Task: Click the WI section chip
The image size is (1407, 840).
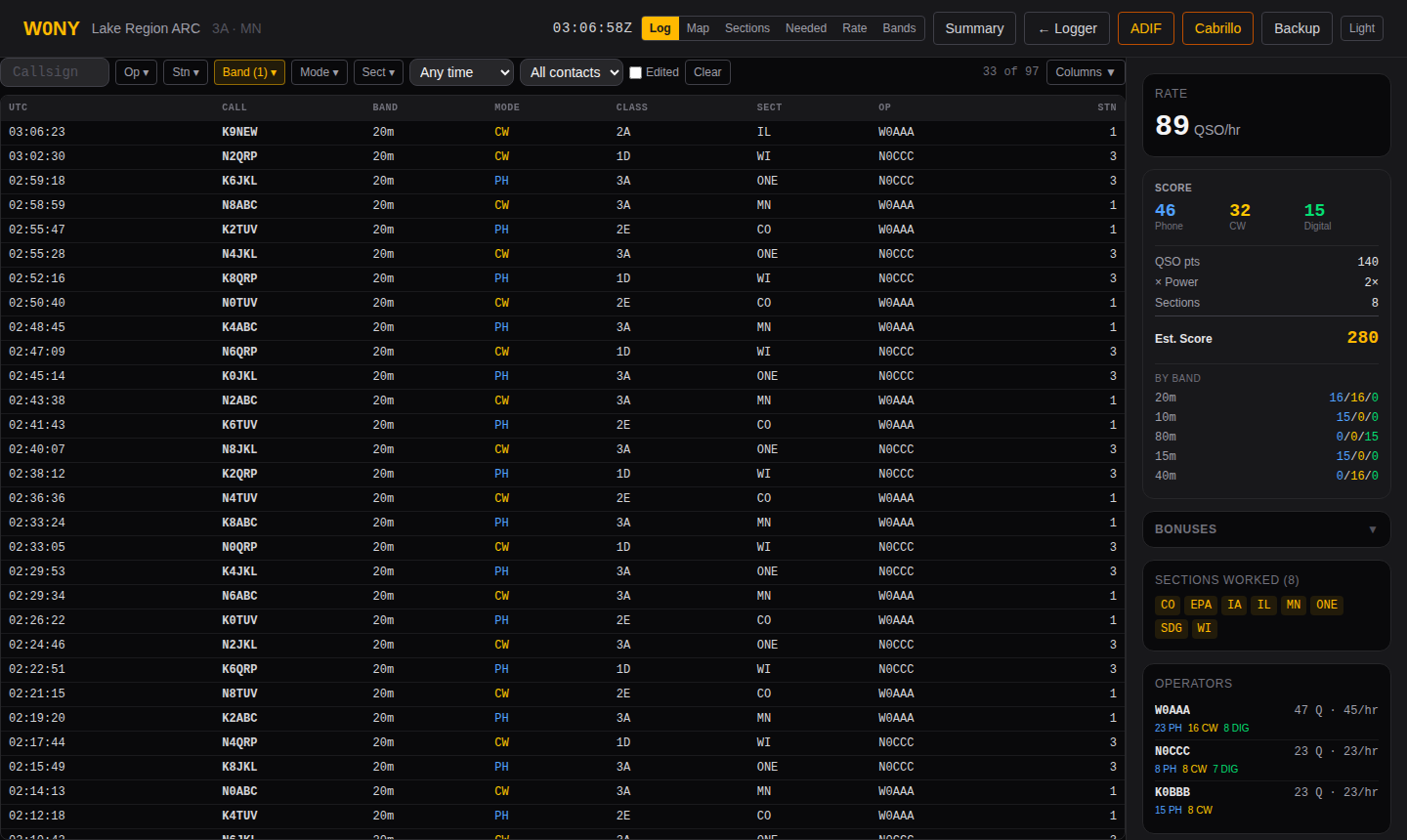Action: (1204, 628)
